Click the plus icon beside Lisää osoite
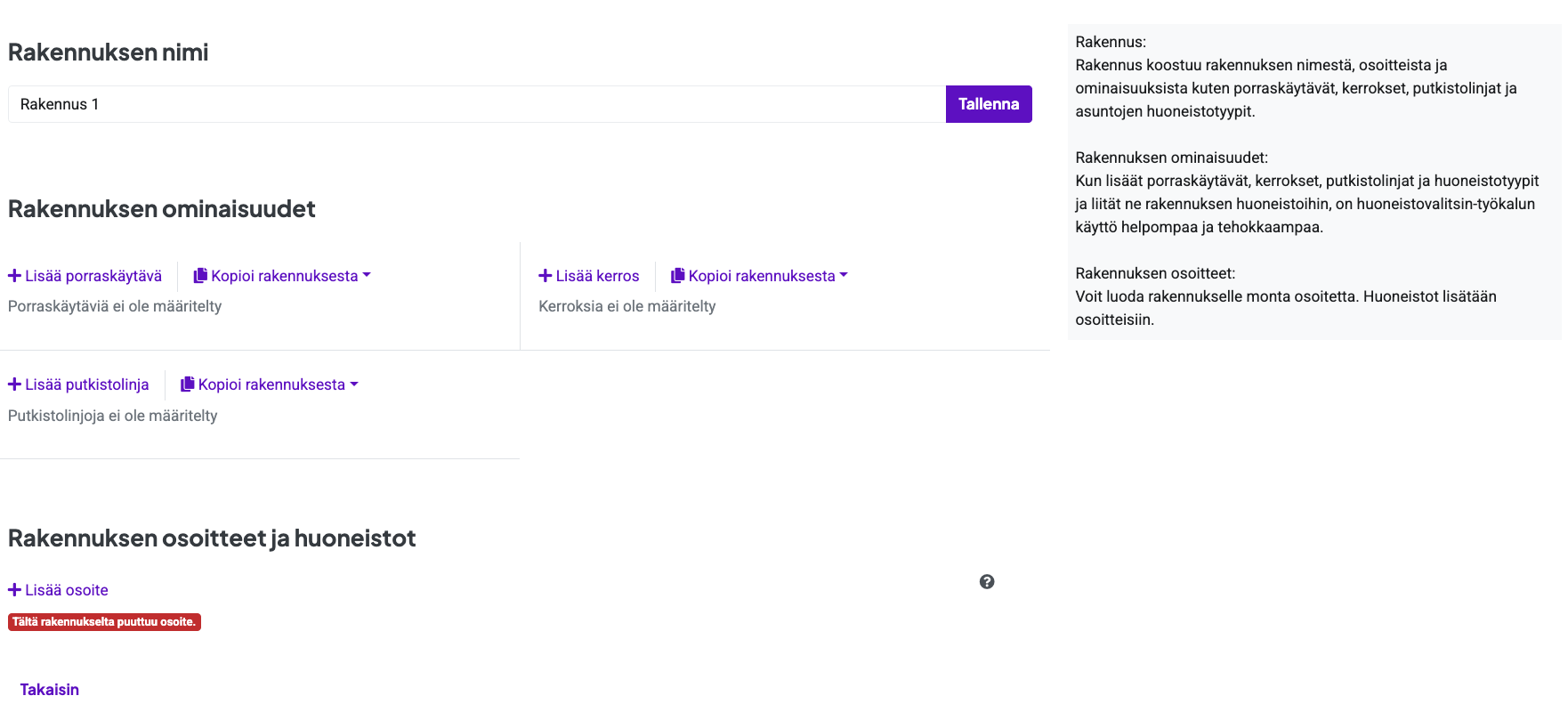Viewport: 1568px width, 712px height. 14,590
